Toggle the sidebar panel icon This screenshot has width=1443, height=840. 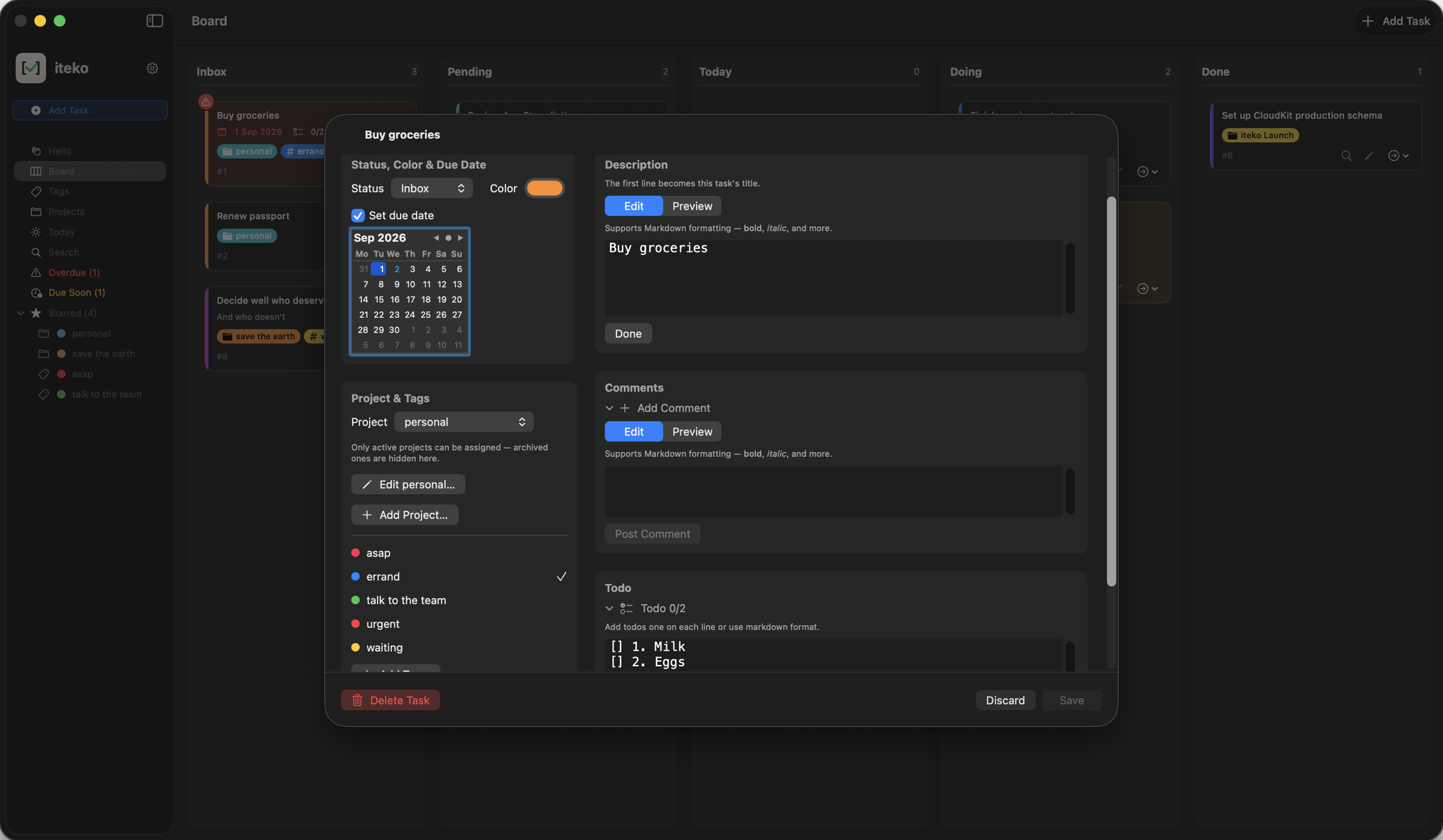(154, 21)
